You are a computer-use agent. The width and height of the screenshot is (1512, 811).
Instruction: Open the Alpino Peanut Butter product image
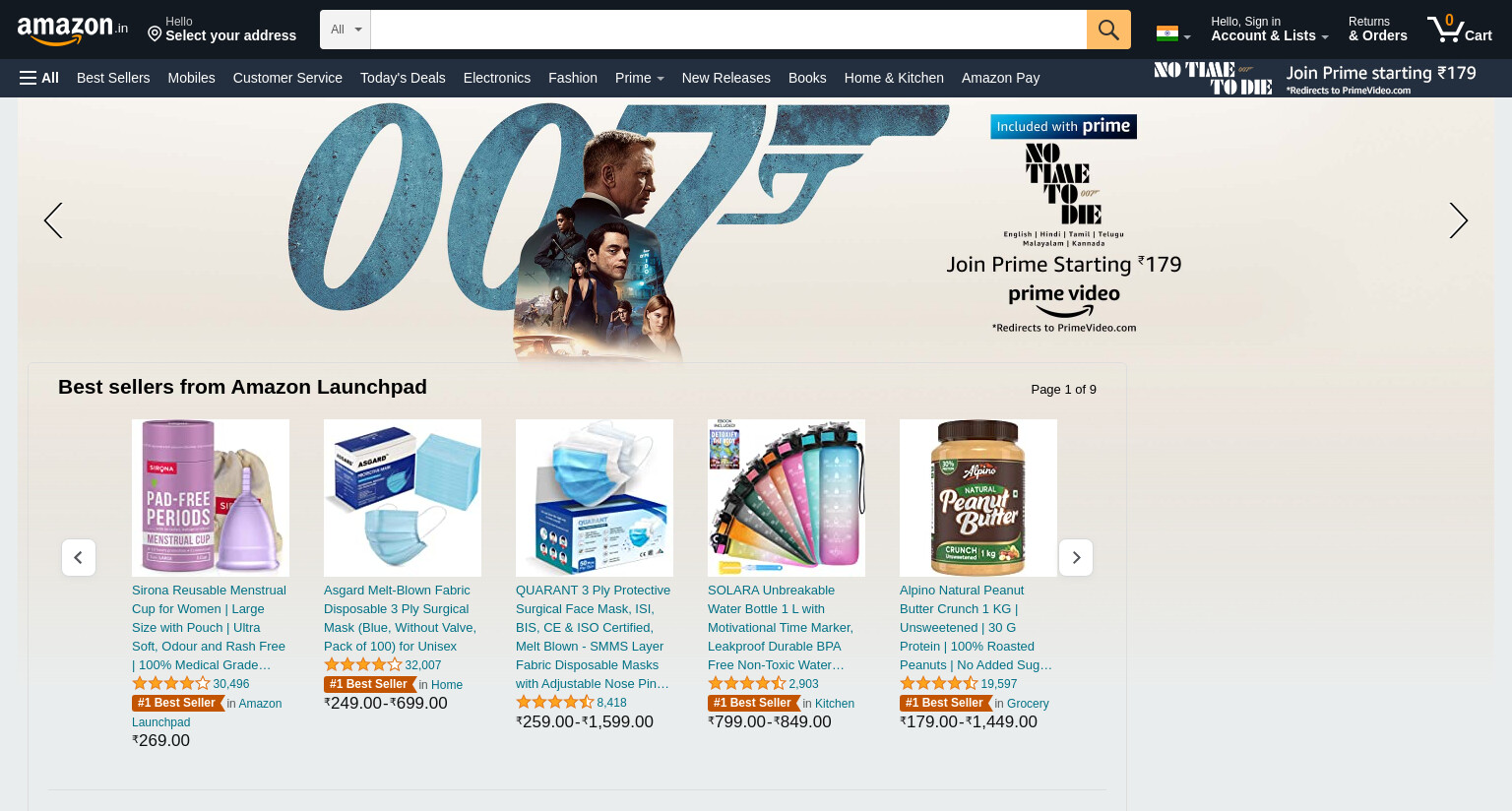[978, 498]
